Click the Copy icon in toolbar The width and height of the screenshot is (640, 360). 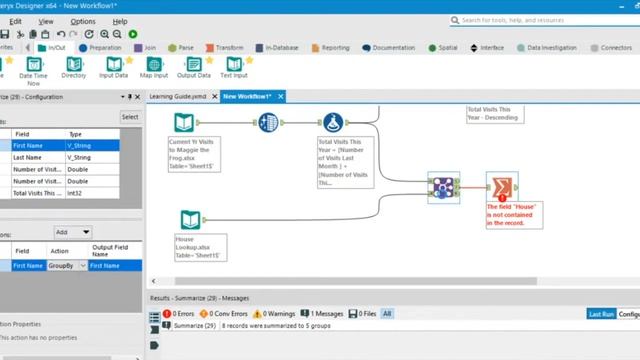coord(33,34)
